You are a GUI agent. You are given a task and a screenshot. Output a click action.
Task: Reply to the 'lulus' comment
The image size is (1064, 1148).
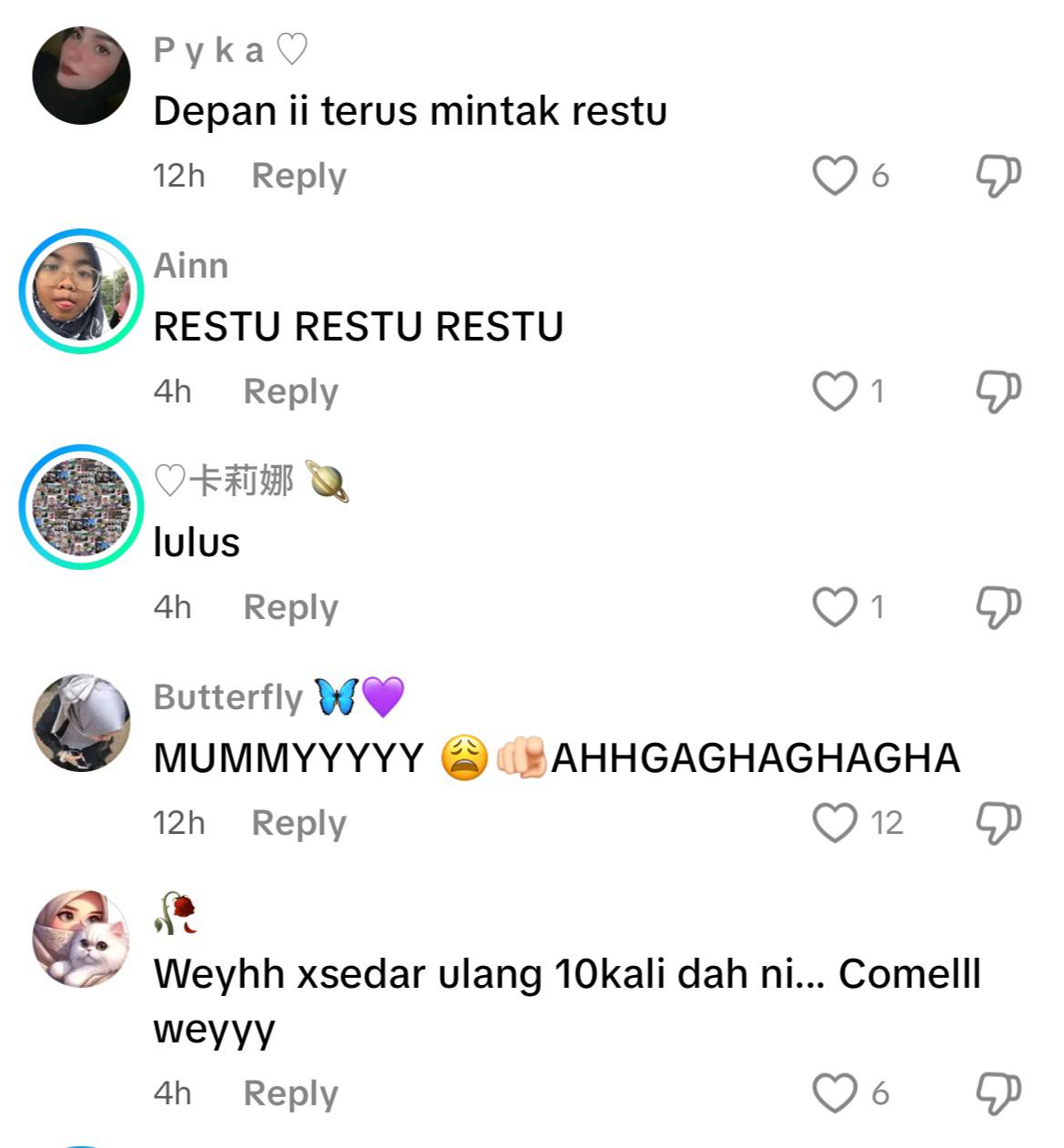pyautogui.click(x=290, y=607)
